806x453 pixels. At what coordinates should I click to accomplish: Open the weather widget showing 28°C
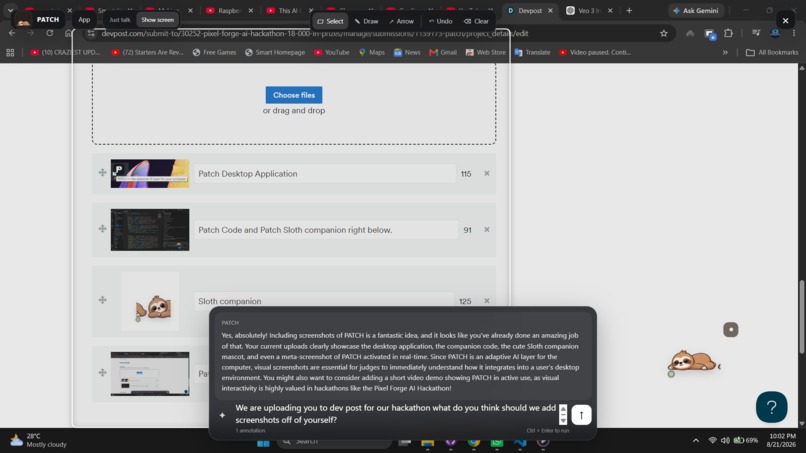point(39,440)
